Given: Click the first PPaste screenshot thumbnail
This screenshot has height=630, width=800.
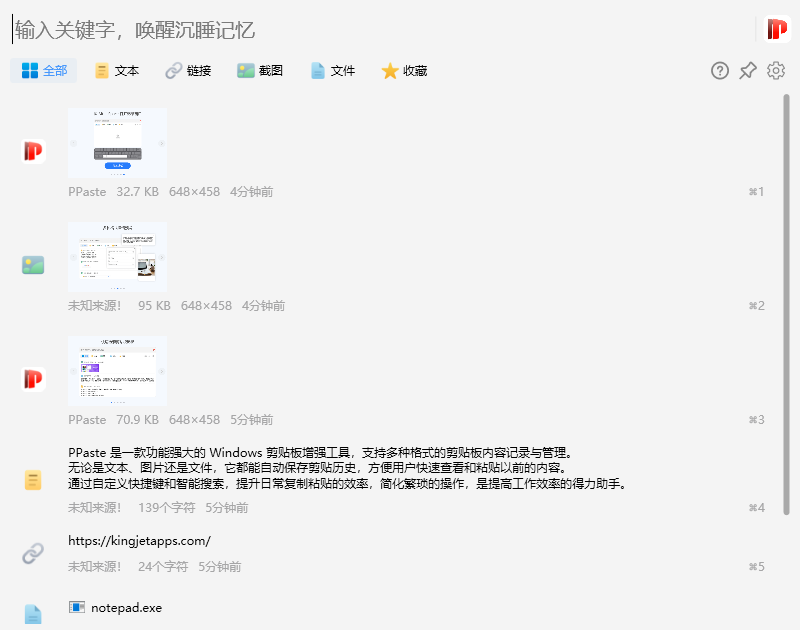Looking at the screenshot, I should pyautogui.click(x=116, y=142).
